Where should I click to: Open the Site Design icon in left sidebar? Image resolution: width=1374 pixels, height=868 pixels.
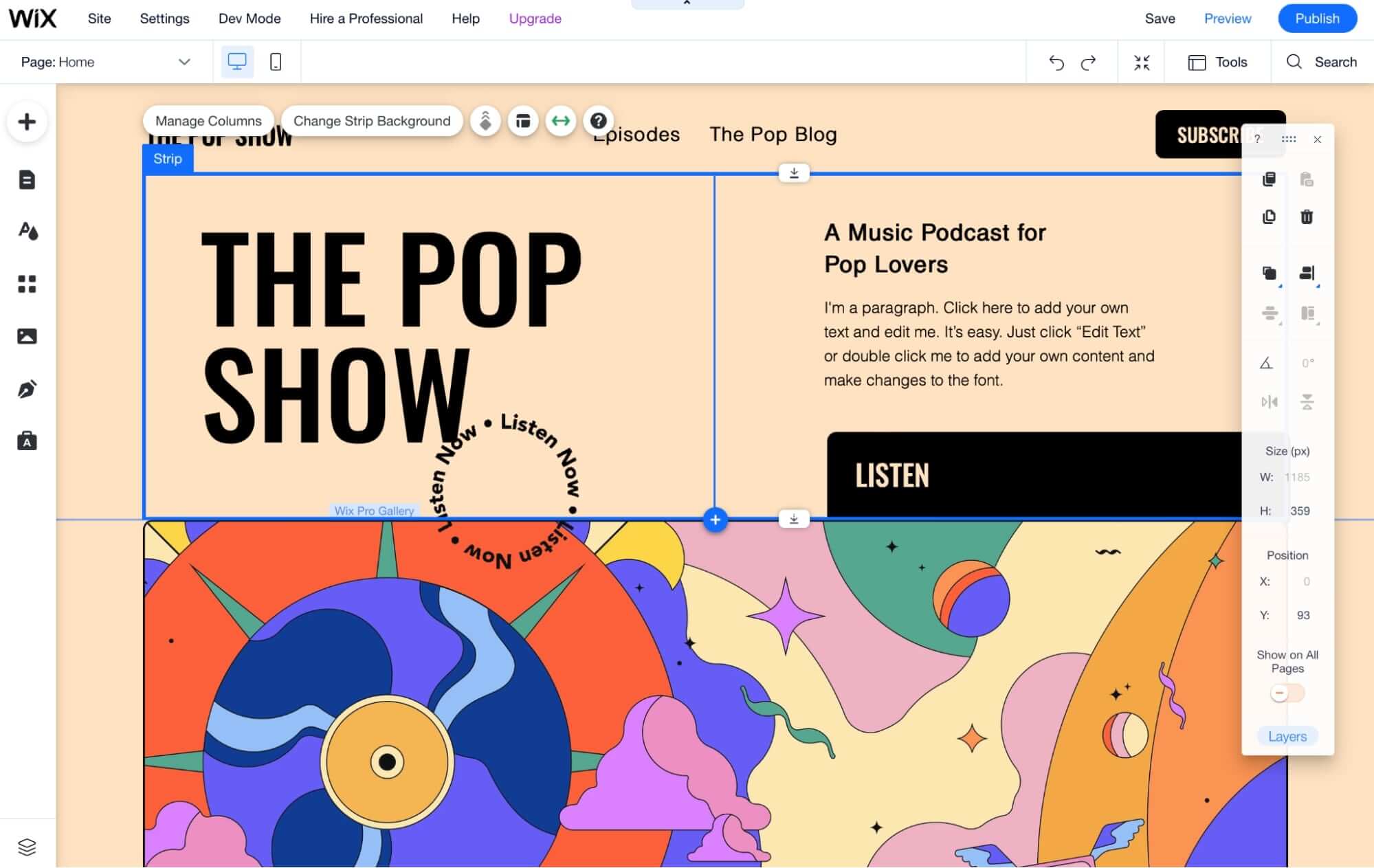(x=27, y=231)
